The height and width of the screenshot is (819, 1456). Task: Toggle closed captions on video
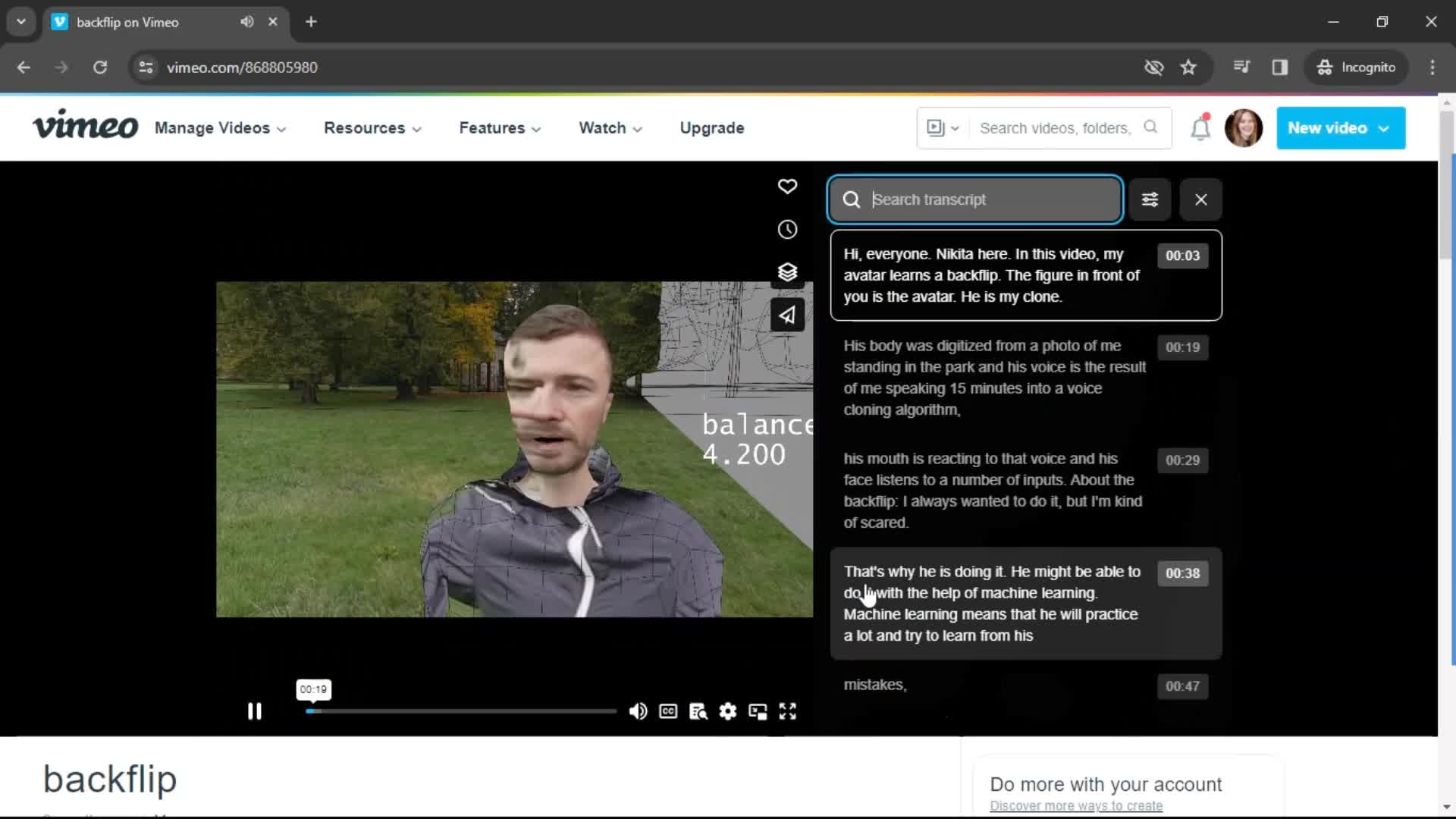coord(668,711)
